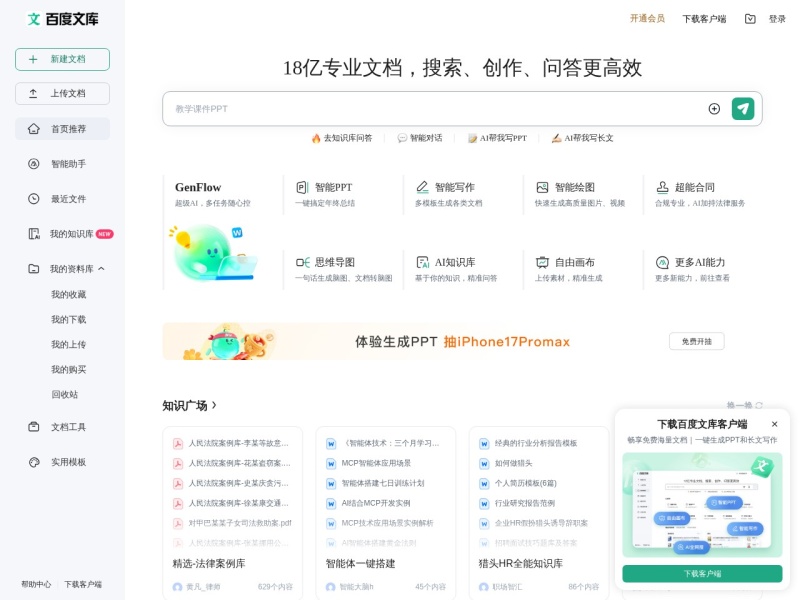
Task: Click AI帮我写长文 shortcut
Action: coord(583,138)
